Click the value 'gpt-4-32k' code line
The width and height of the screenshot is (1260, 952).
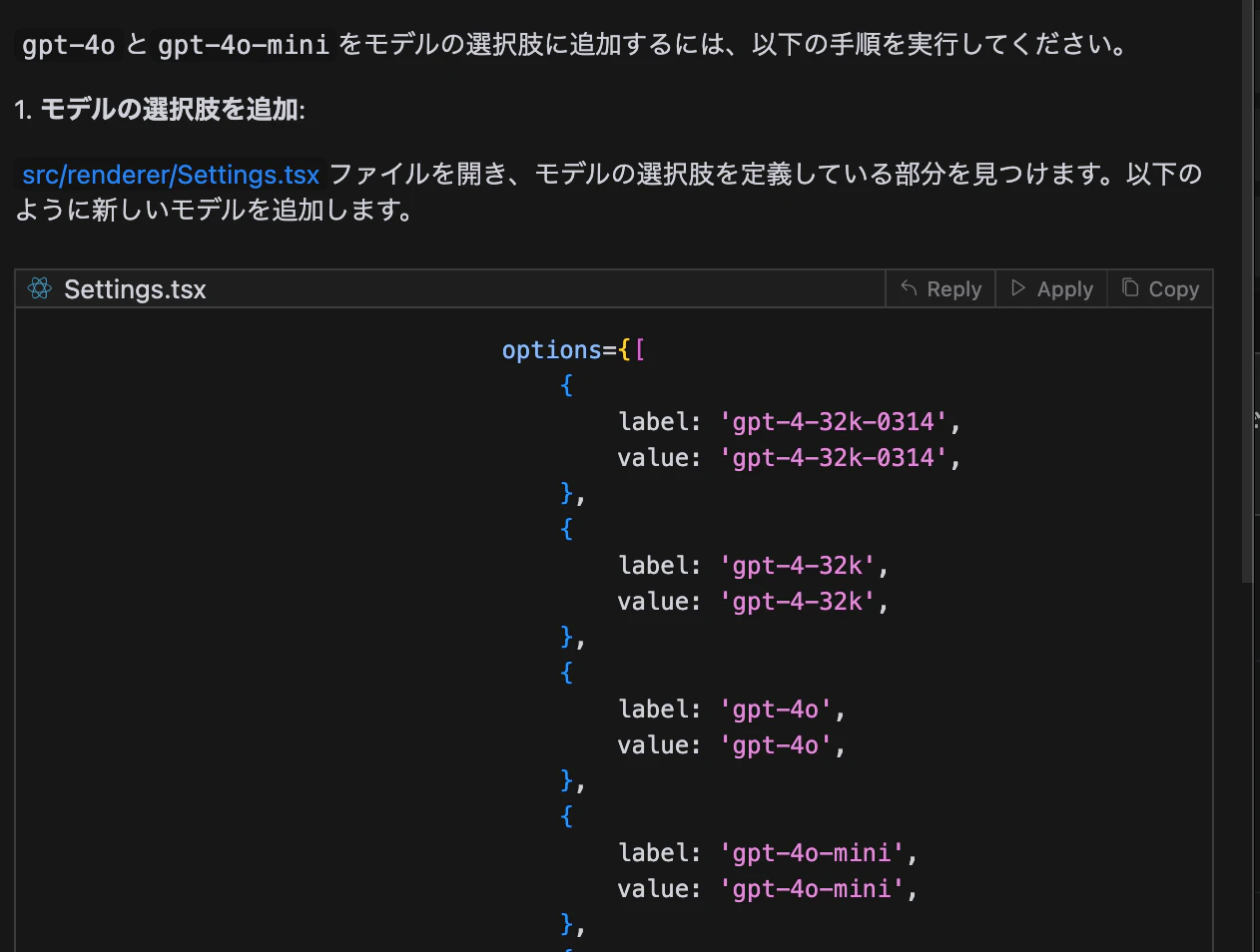(x=753, y=602)
